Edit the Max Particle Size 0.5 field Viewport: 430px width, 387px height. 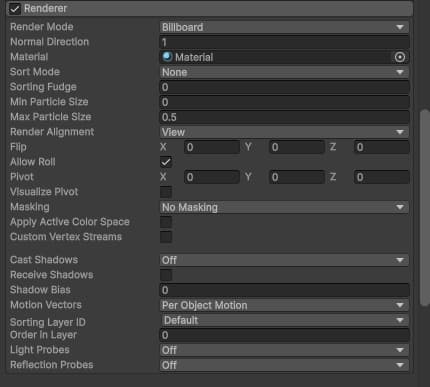284,117
